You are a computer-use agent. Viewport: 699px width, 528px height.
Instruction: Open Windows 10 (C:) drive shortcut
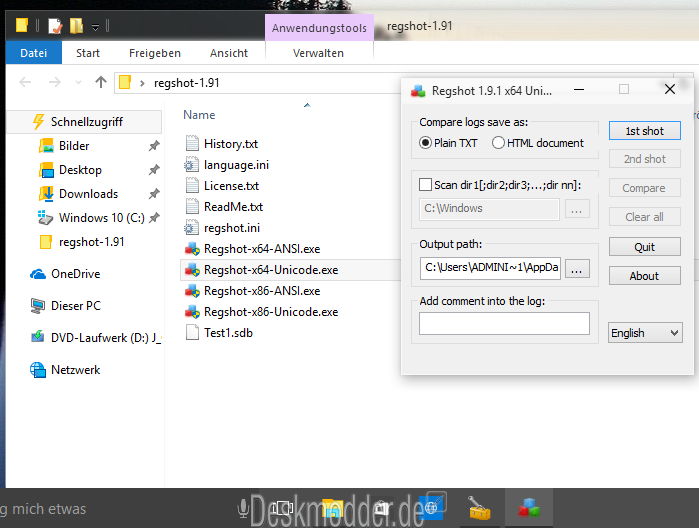[x=102, y=218]
